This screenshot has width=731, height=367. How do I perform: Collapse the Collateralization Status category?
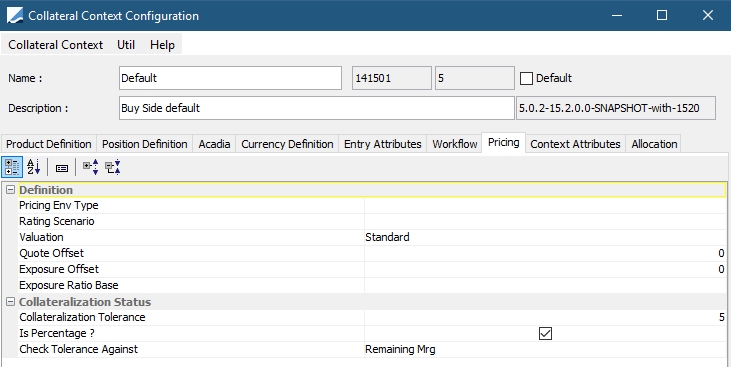coord(10,302)
